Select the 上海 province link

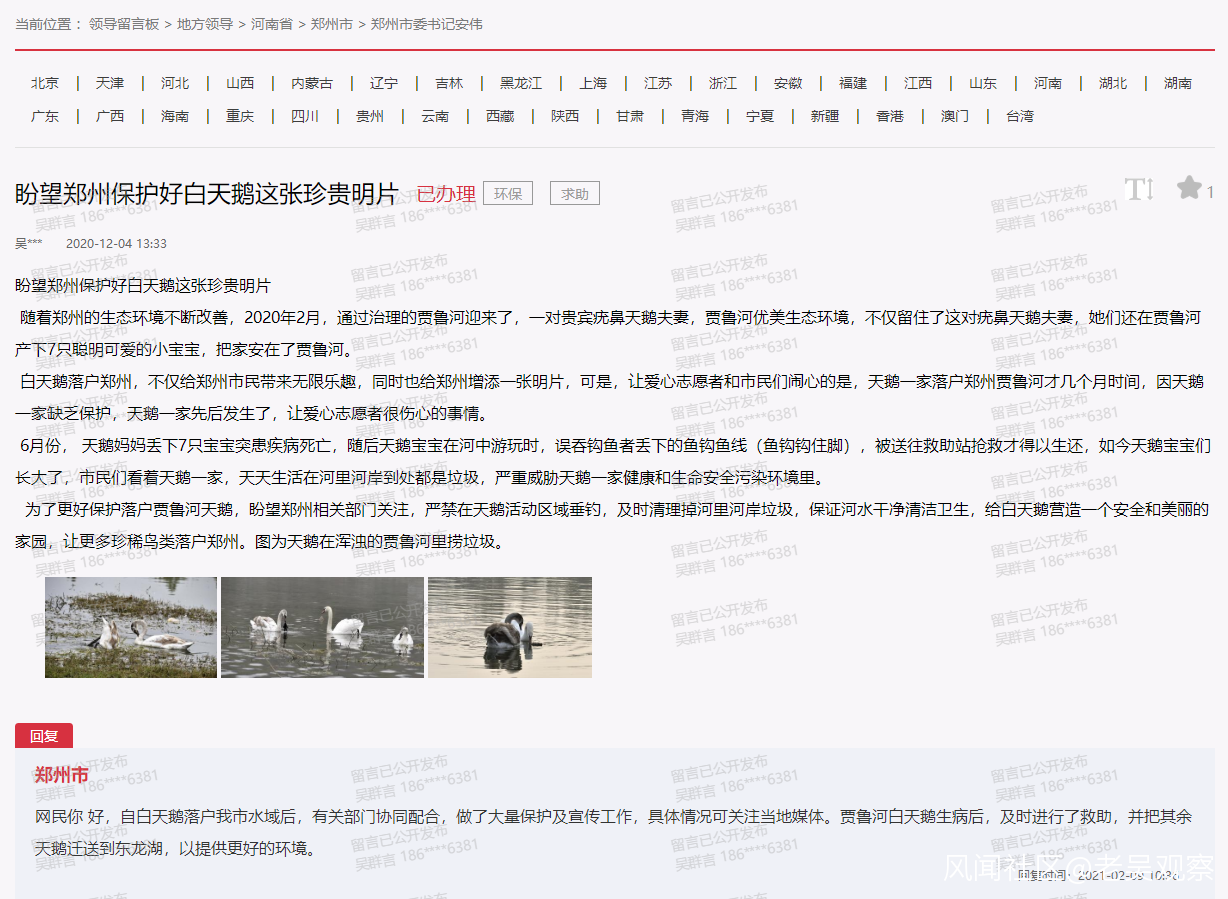tap(593, 83)
